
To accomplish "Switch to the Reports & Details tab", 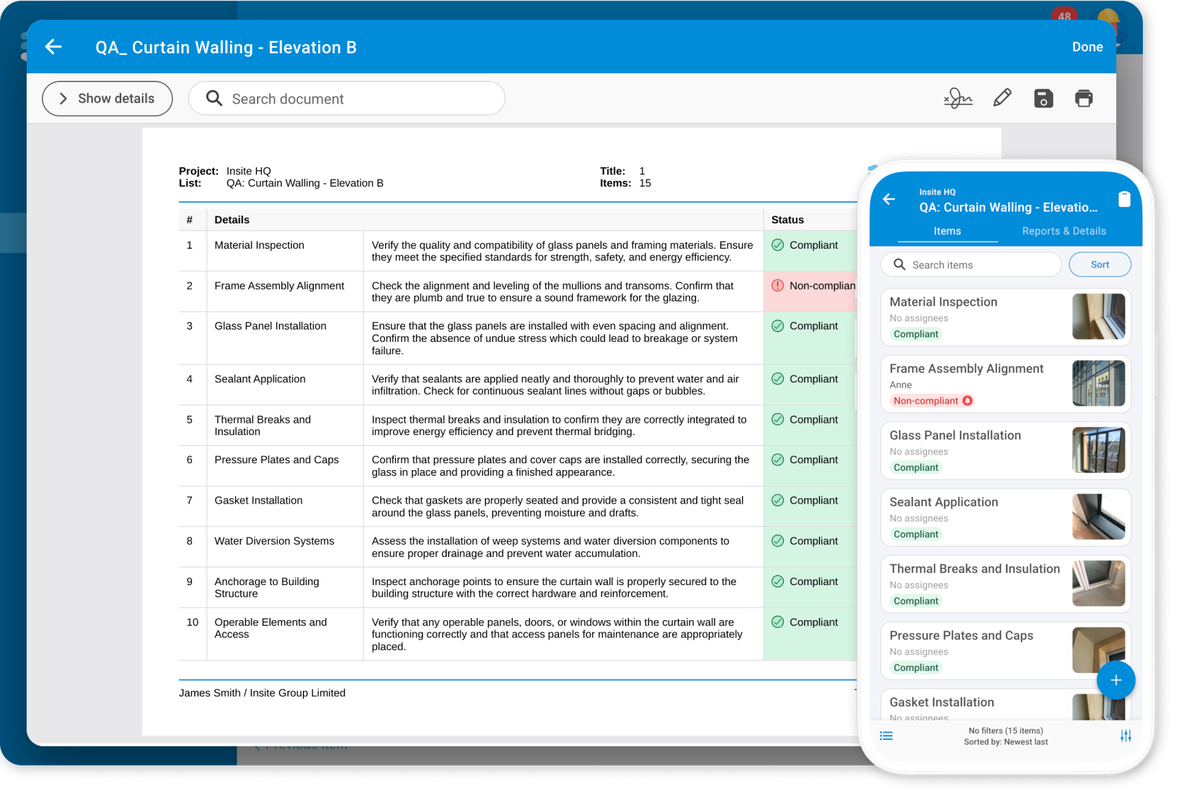I will (1063, 230).
